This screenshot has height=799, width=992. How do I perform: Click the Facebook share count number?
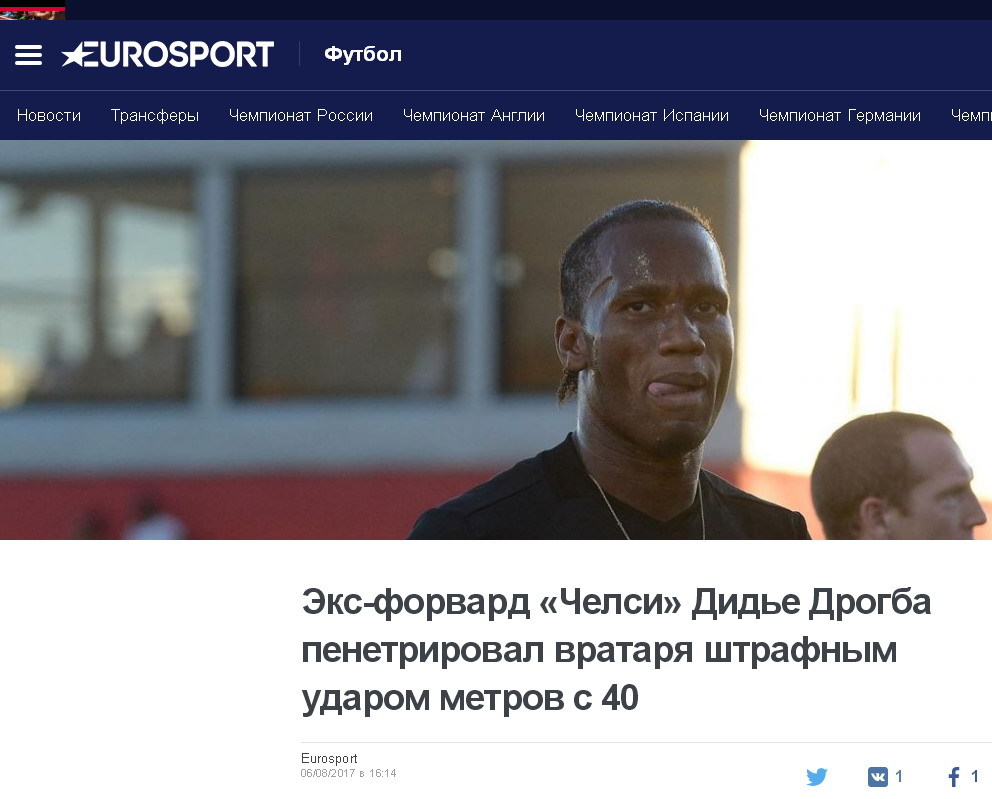(975, 776)
